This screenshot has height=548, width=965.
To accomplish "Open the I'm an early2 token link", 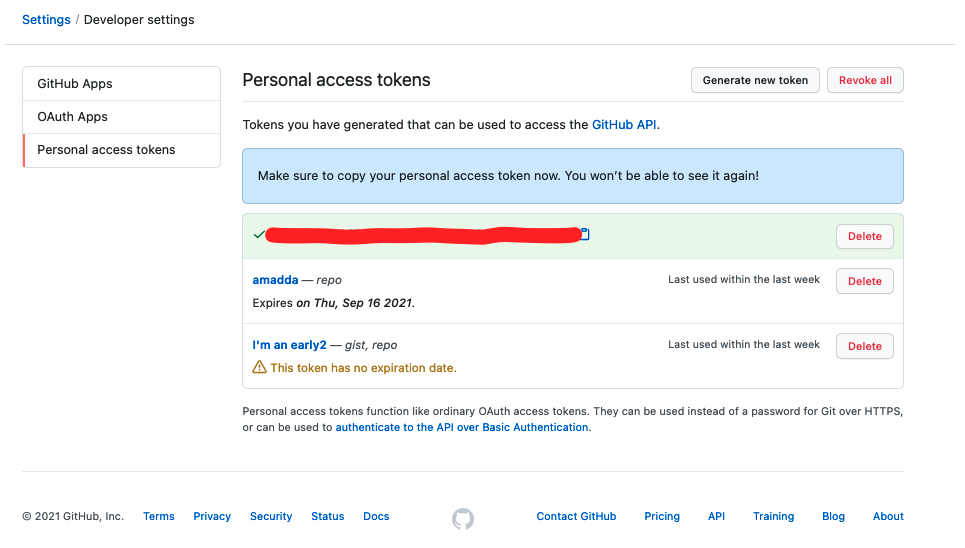I will pos(289,345).
